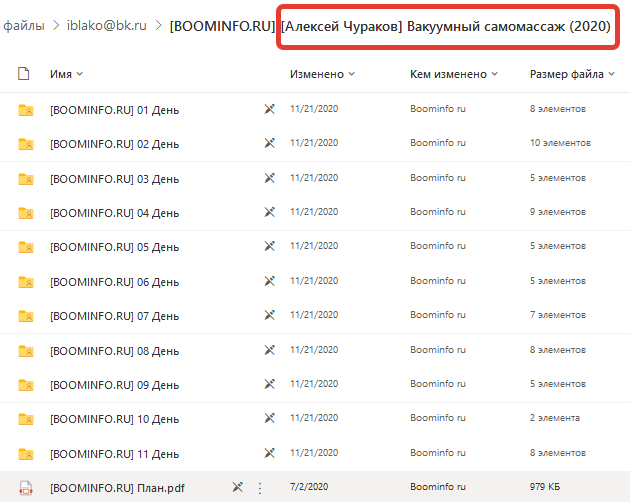The image size is (630, 502).
Task: Click Boominfo ru author on План.pdf row
Action: (438, 487)
